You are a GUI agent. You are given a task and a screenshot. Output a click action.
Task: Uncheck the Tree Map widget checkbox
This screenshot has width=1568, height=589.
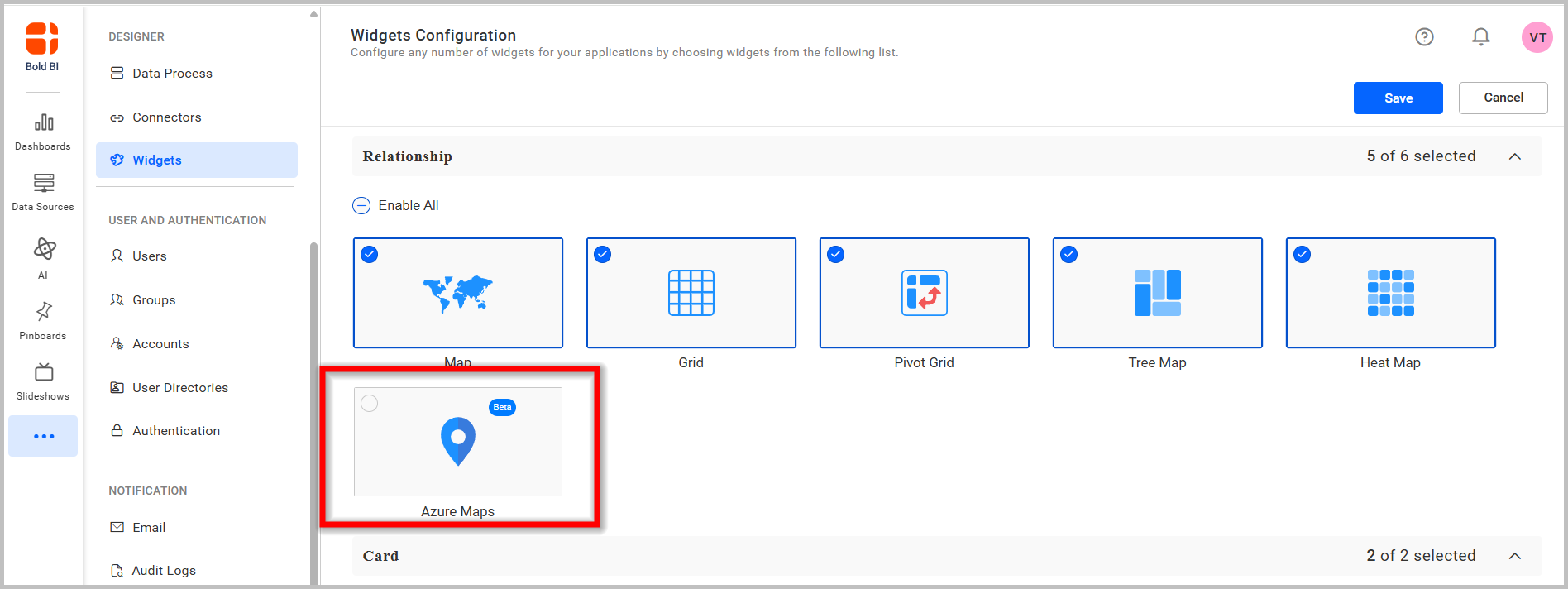click(x=1069, y=255)
